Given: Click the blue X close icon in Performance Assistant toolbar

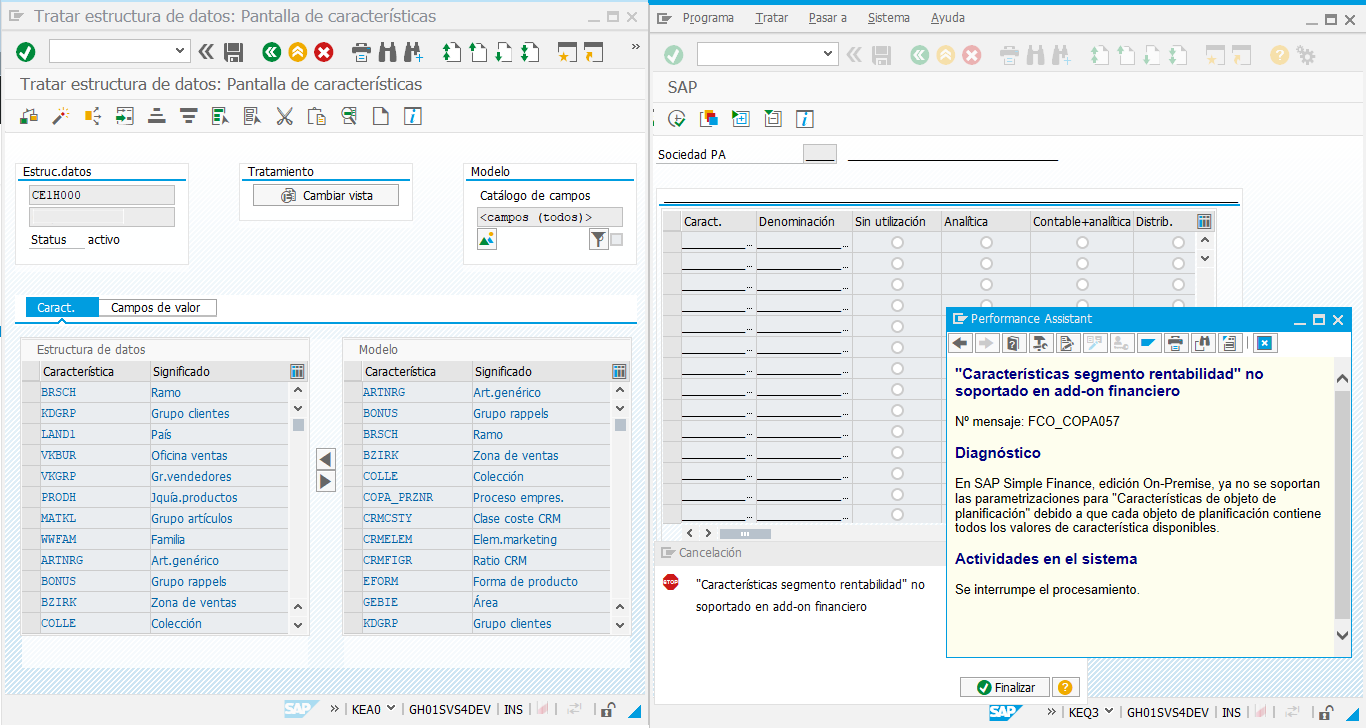Looking at the screenshot, I should click(x=1265, y=343).
